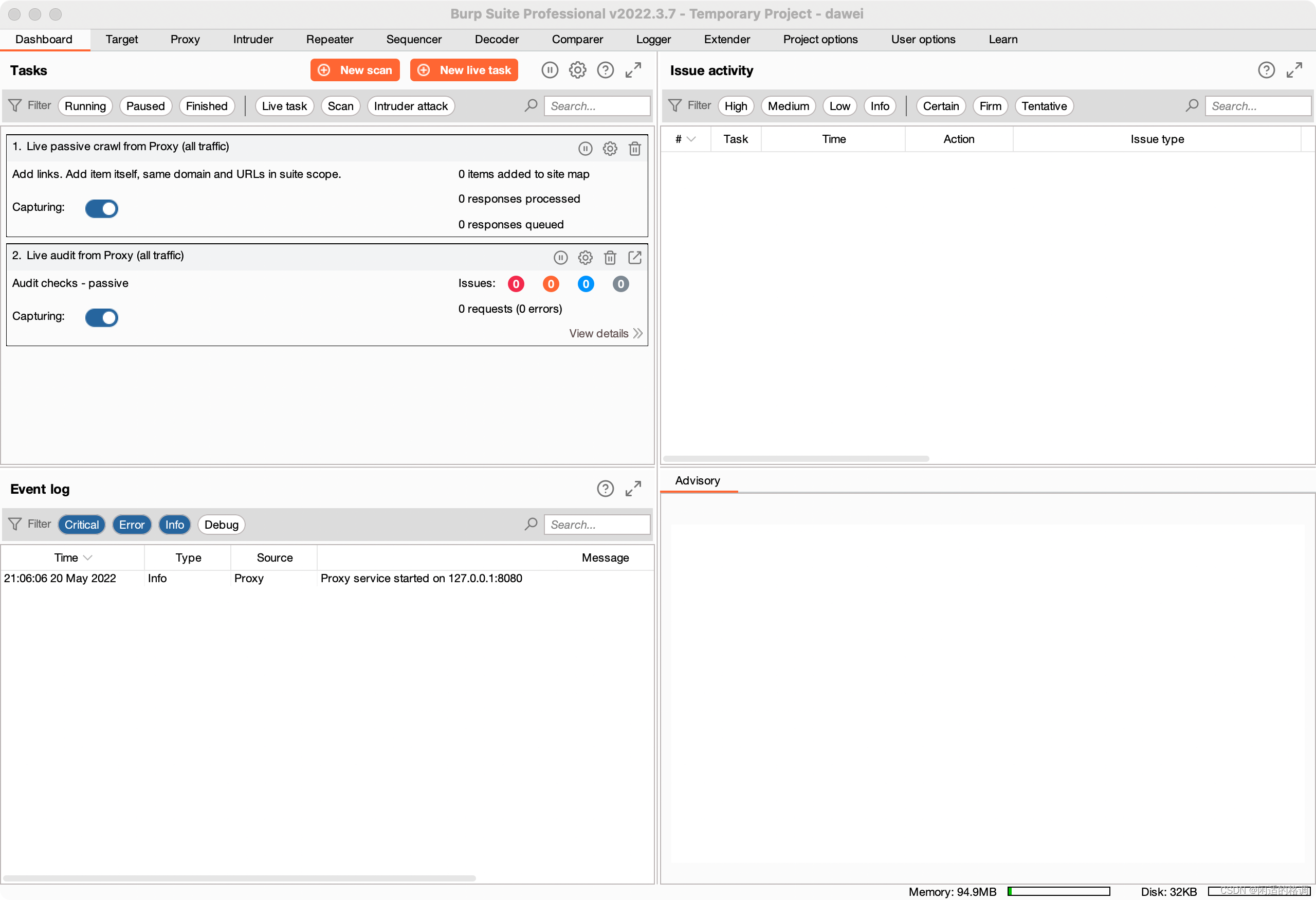
Task: Switch to the Proxy tab
Action: (185, 40)
